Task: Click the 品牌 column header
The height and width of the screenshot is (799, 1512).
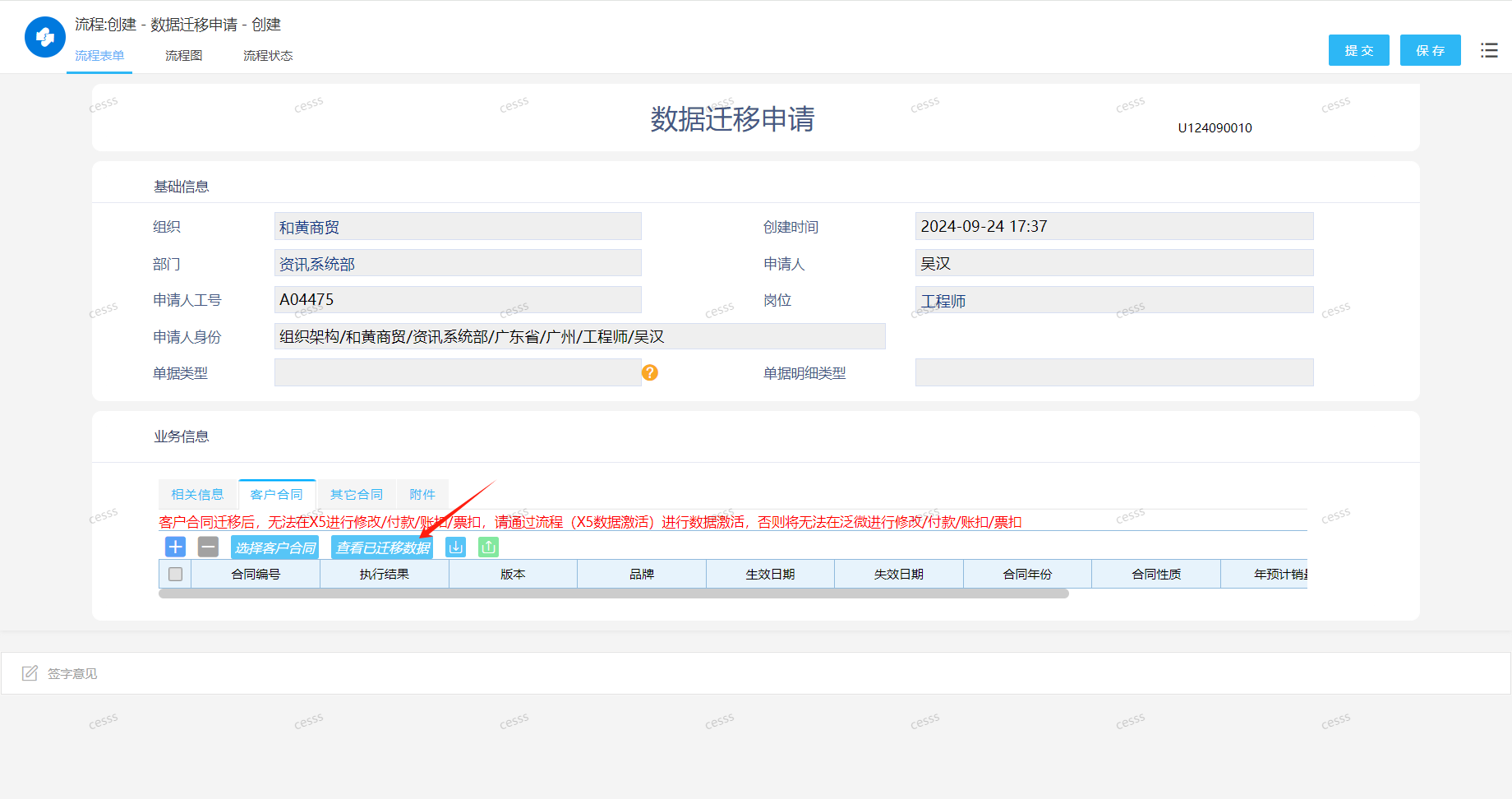Action: pyautogui.click(x=642, y=574)
